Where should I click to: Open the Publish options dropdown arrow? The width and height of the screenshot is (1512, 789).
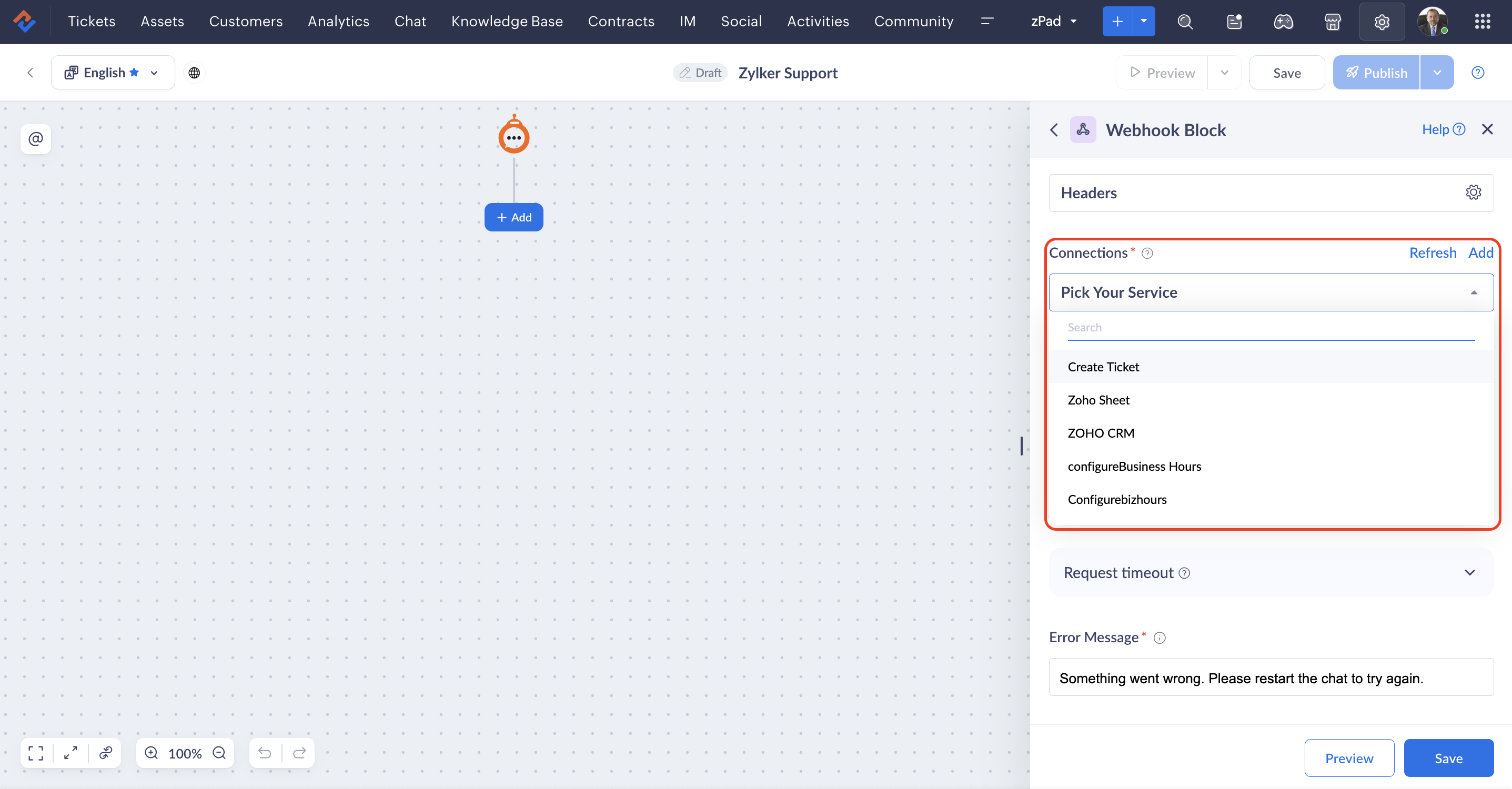1437,73
